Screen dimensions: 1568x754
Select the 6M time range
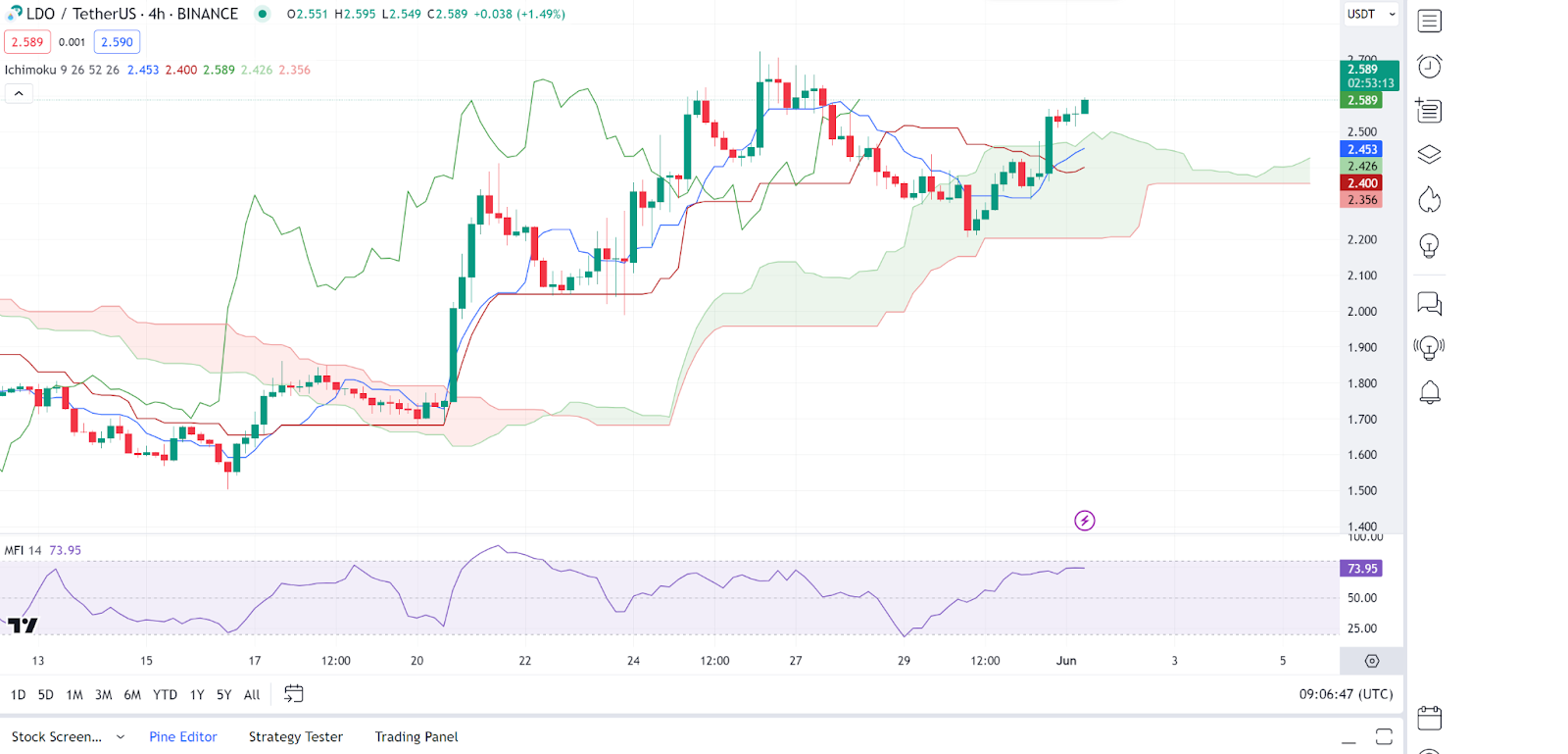(132, 694)
